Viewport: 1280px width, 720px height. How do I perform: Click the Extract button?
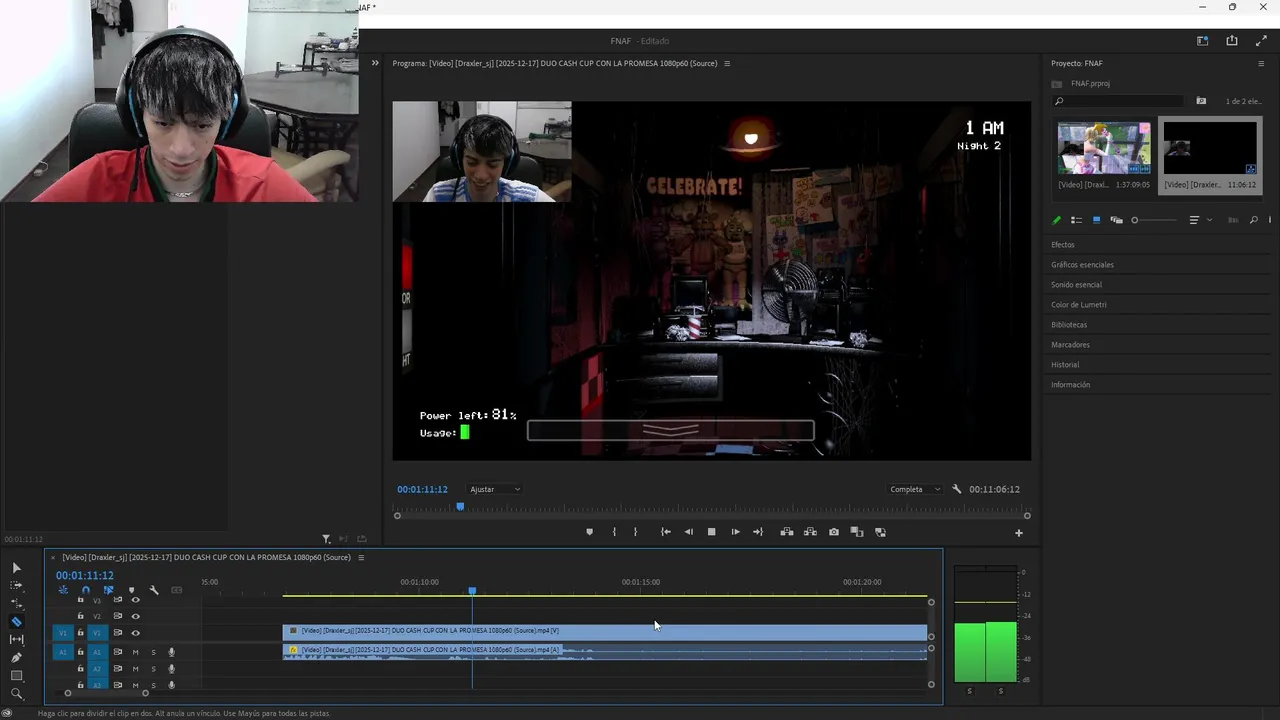click(810, 532)
